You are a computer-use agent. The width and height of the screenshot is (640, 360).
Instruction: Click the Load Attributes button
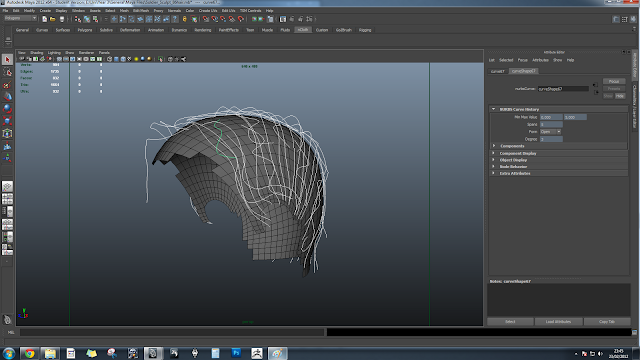pyautogui.click(x=558, y=322)
